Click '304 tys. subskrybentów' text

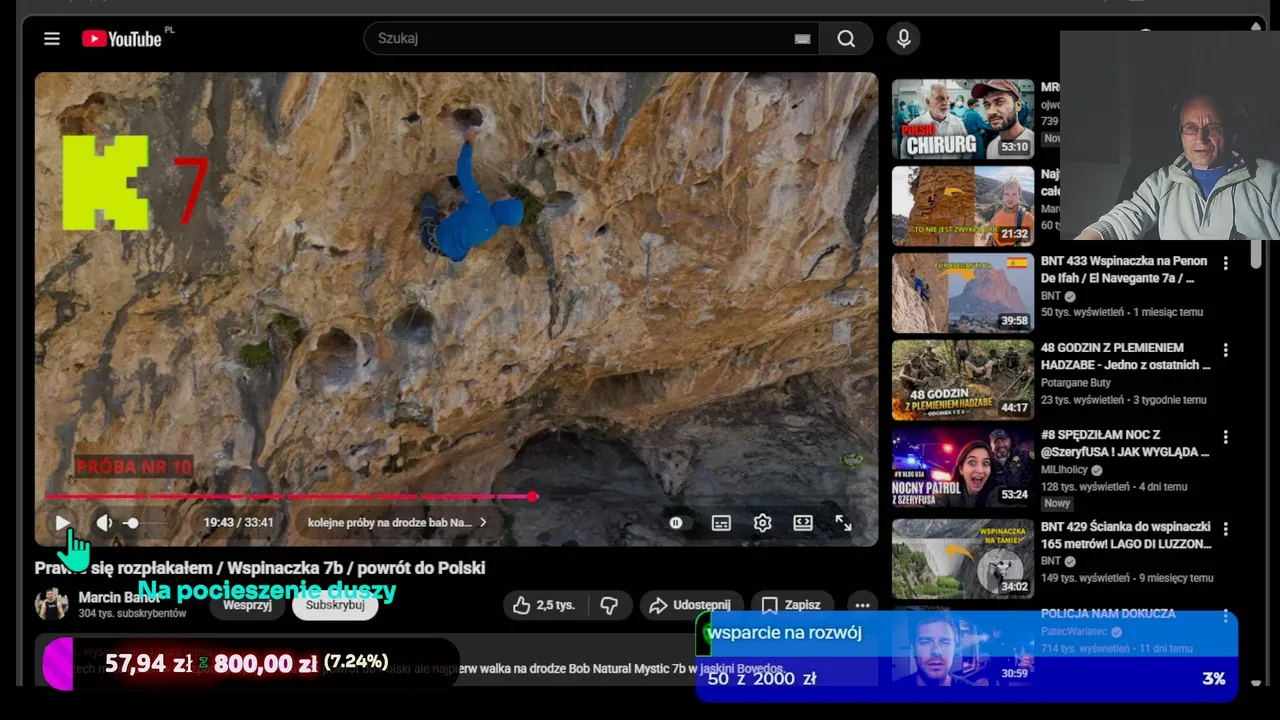click(x=132, y=613)
